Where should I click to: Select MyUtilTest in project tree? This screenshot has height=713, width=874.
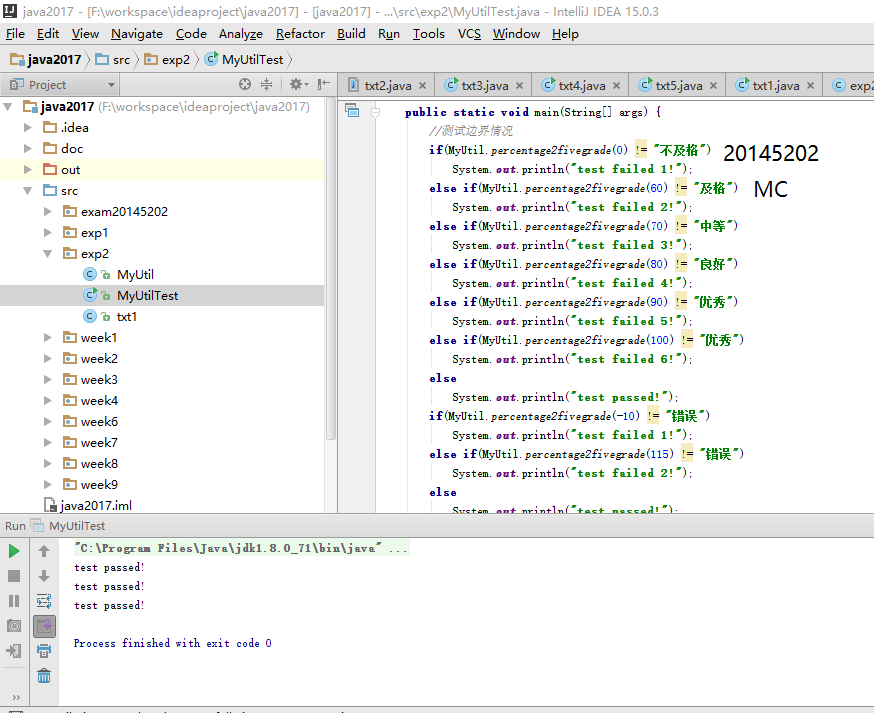162,295
